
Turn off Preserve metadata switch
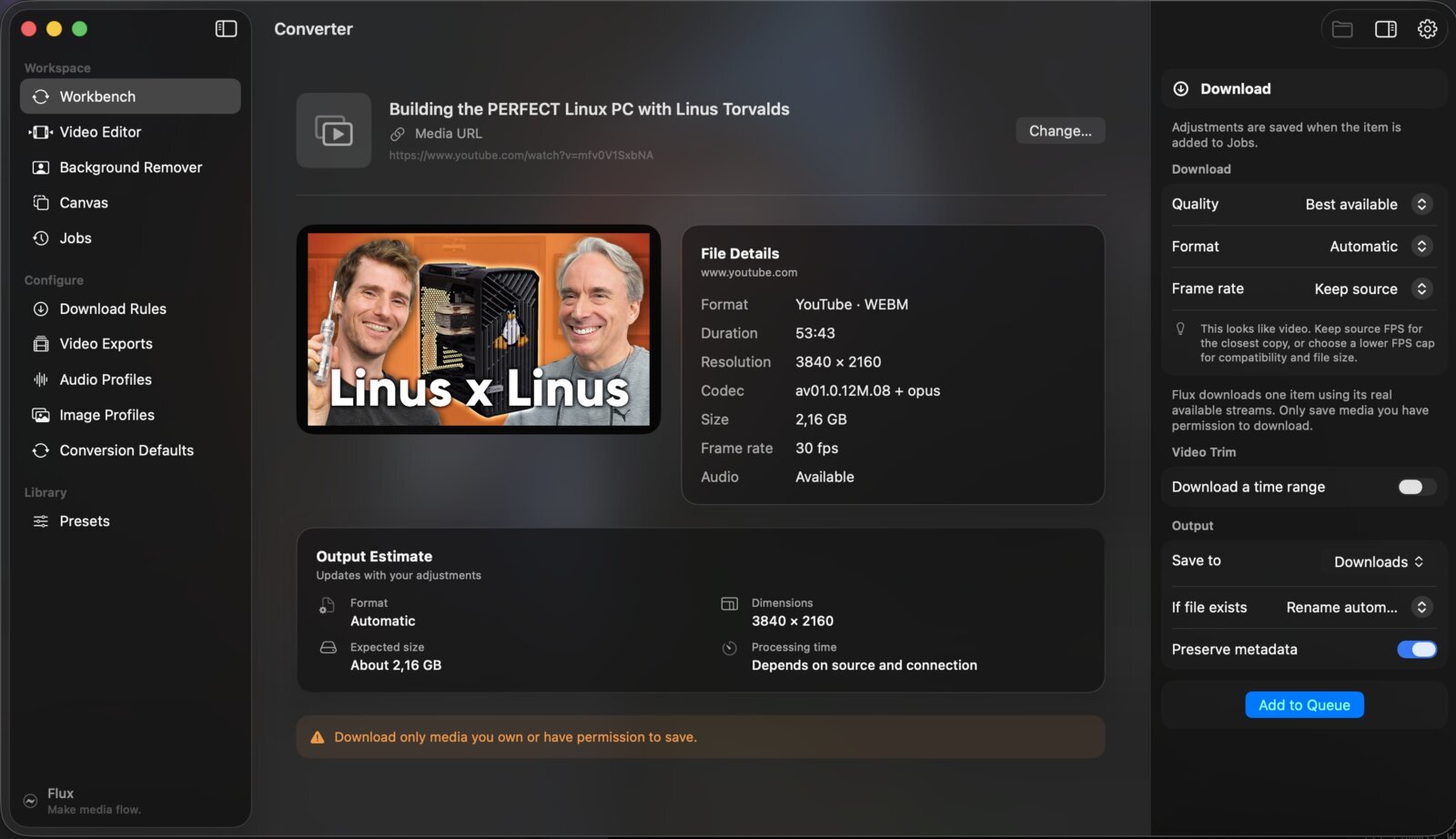1416,649
